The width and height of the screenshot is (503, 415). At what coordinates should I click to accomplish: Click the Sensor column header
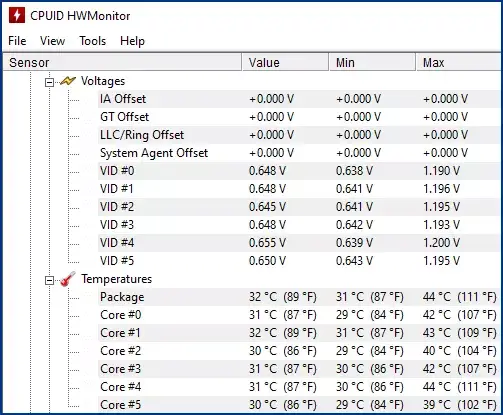coord(122,62)
